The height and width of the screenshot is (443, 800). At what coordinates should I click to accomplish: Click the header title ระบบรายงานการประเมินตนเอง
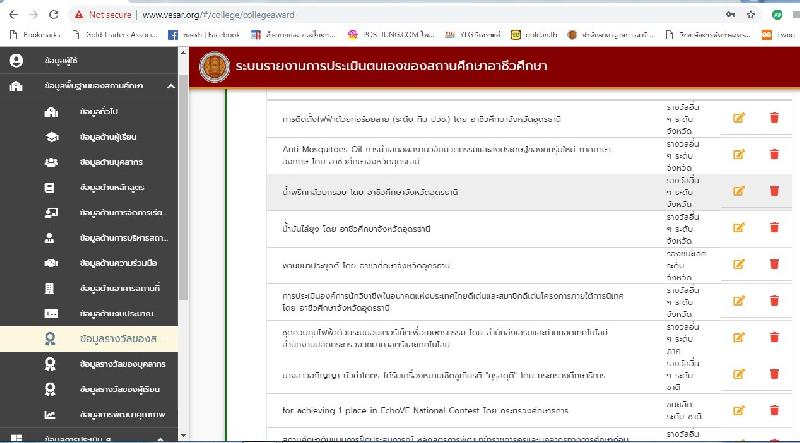pos(391,66)
